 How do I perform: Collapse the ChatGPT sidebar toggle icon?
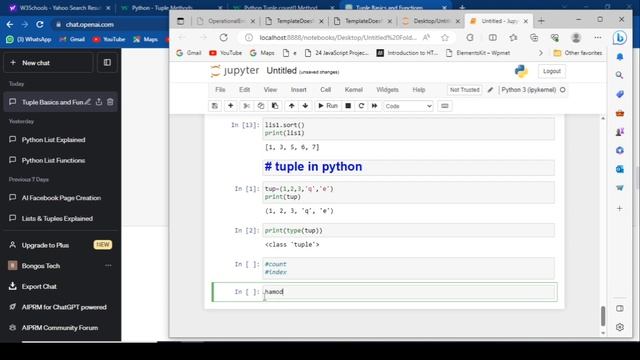(107, 63)
